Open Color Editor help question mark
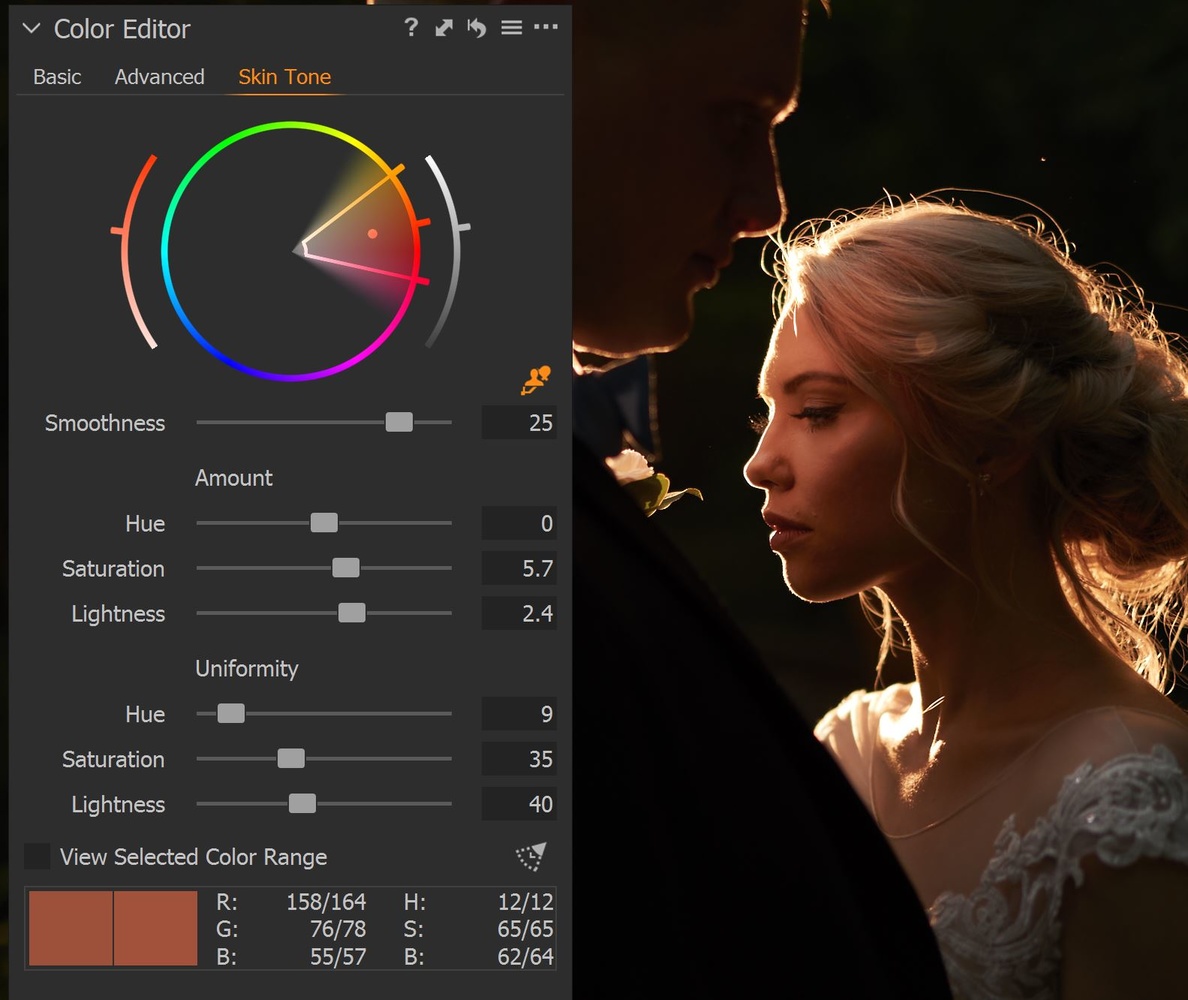Screen dimensions: 1188x1000 point(411,28)
